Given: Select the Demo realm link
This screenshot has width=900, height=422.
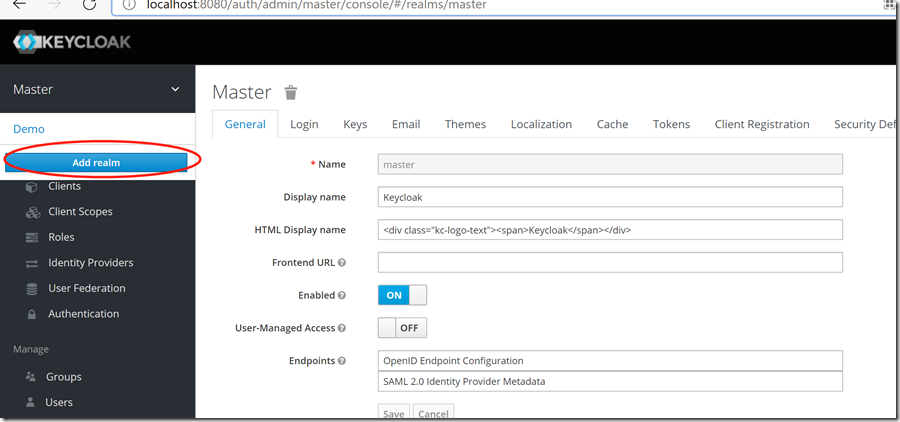Looking at the screenshot, I should point(29,129).
